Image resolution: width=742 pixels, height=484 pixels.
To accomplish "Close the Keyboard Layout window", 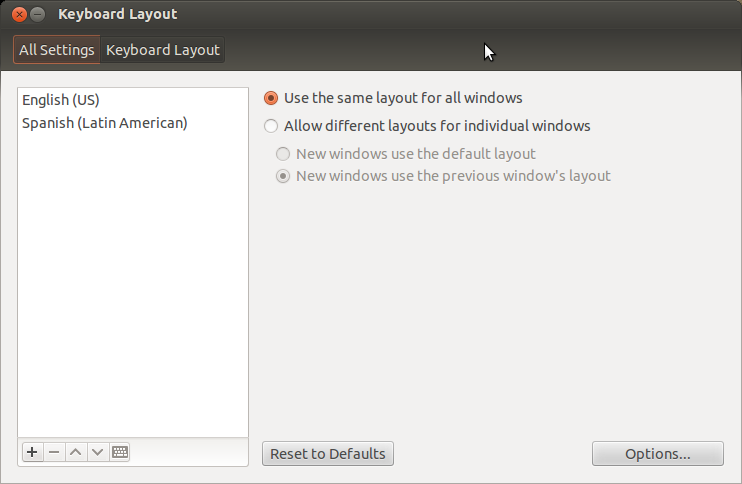I will click(x=19, y=15).
